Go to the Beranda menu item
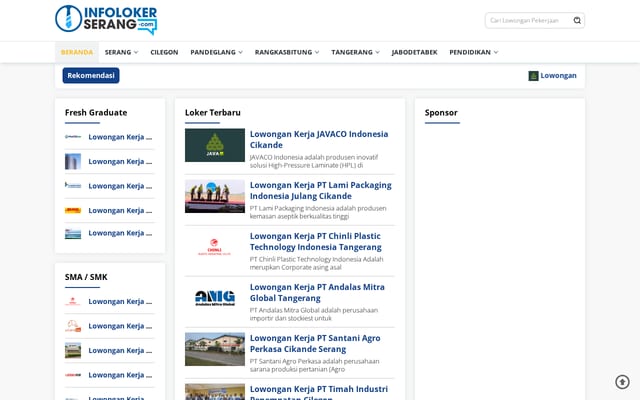 77,52
